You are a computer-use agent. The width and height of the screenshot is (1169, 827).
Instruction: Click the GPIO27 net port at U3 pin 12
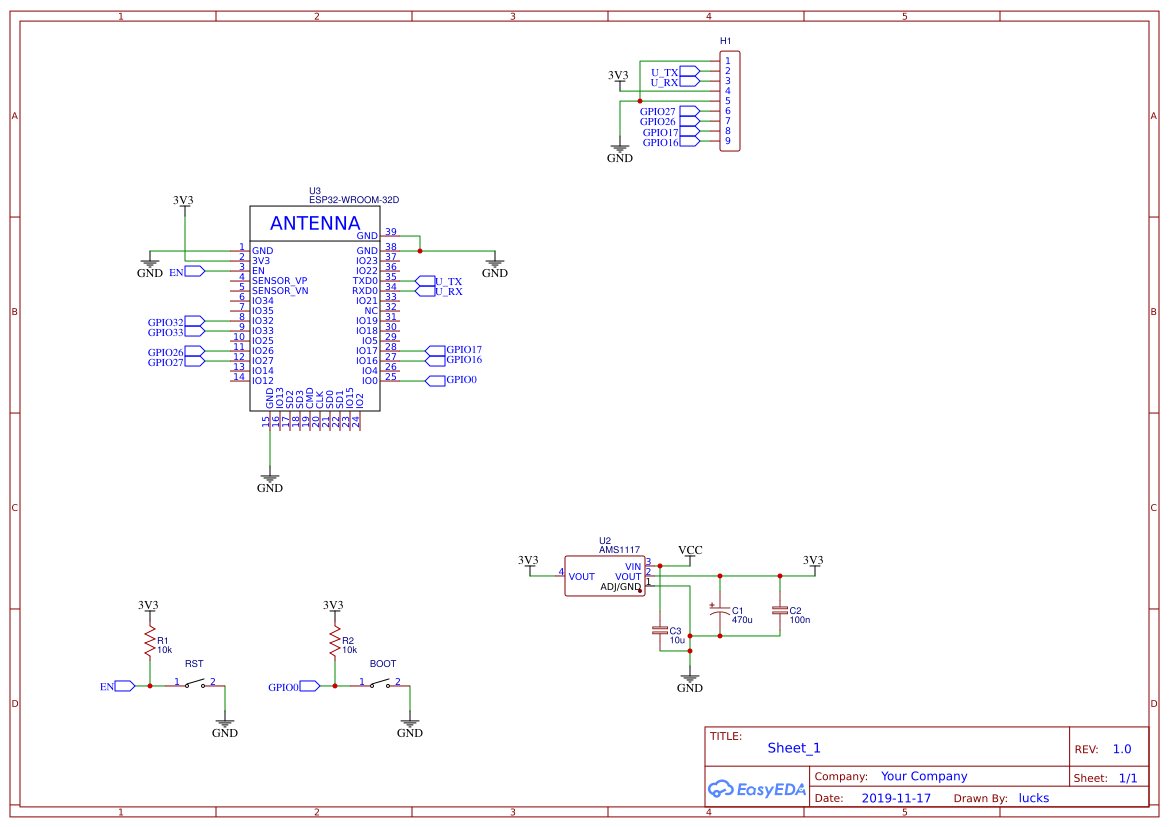click(x=176, y=362)
